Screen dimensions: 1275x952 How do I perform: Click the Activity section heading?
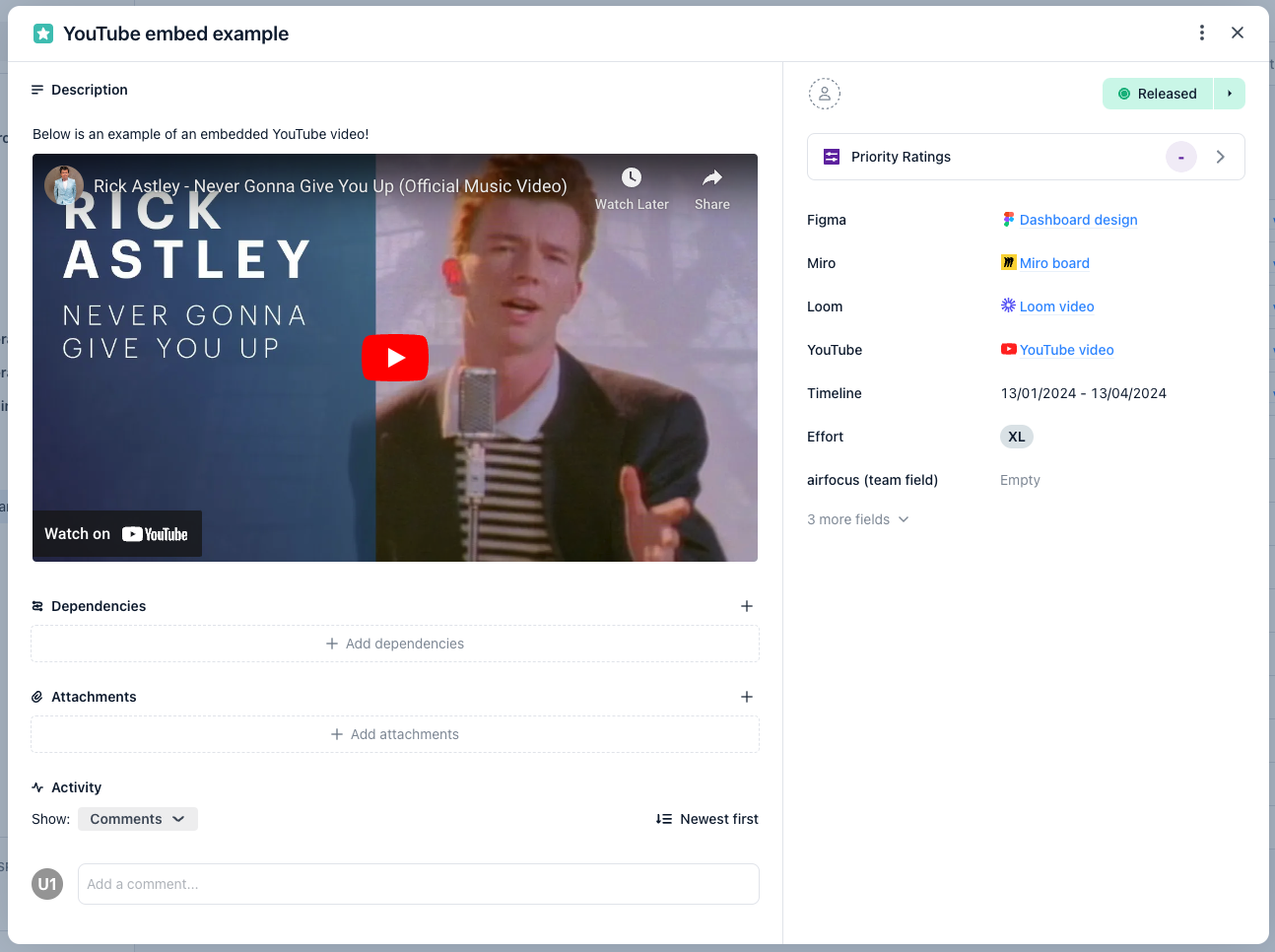coord(76,787)
